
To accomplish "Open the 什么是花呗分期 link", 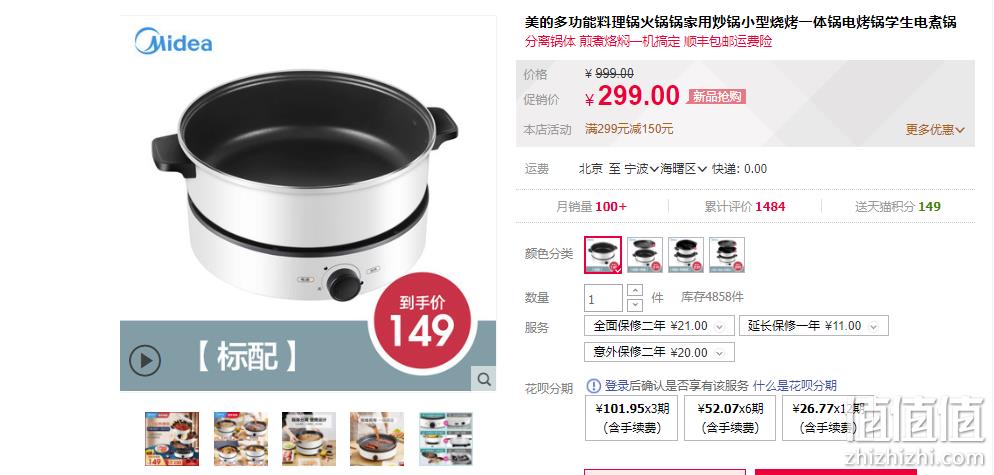I will 794,386.
